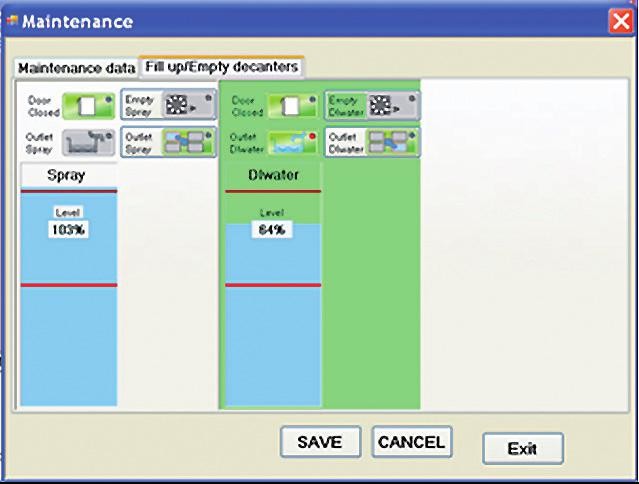Click the Spray column header
The height and width of the screenshot is (484, 639).
69,175
